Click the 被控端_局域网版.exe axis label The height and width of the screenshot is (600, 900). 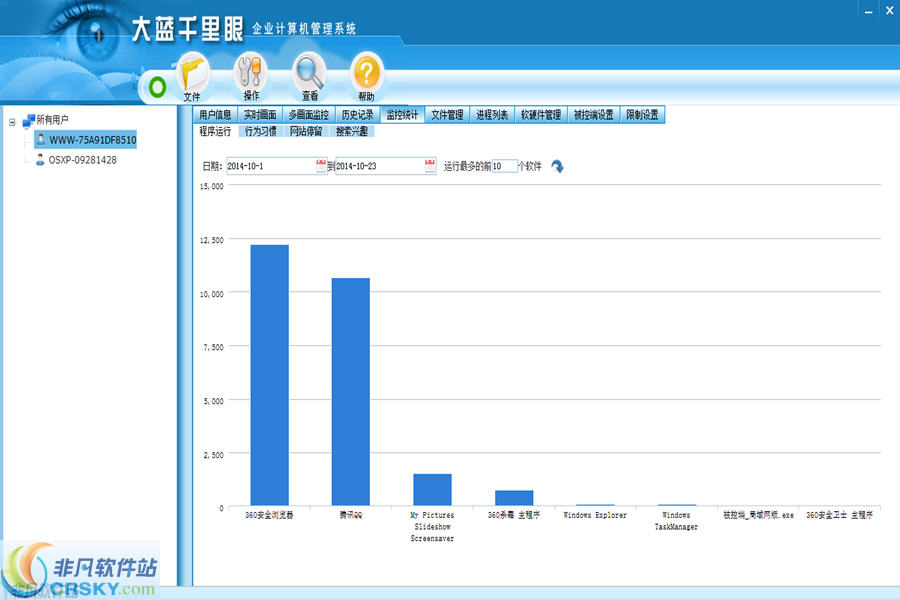coord(758,515)
